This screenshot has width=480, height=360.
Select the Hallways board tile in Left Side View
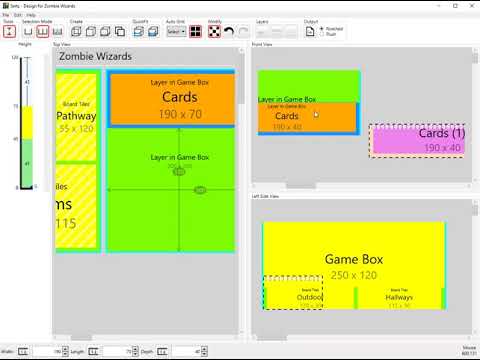[x=399, y=297]
